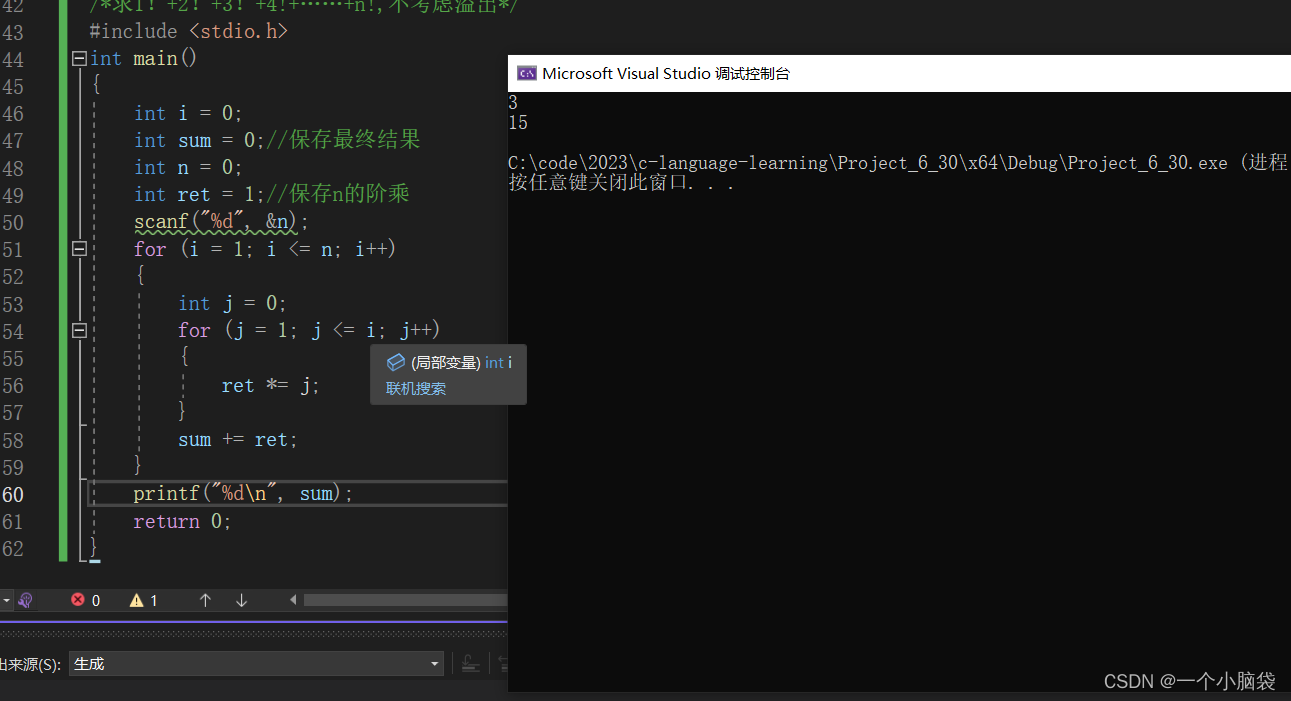1291x701 pixels.
Task: Click the printf statement on line 60
Action: tap(243, 494)
